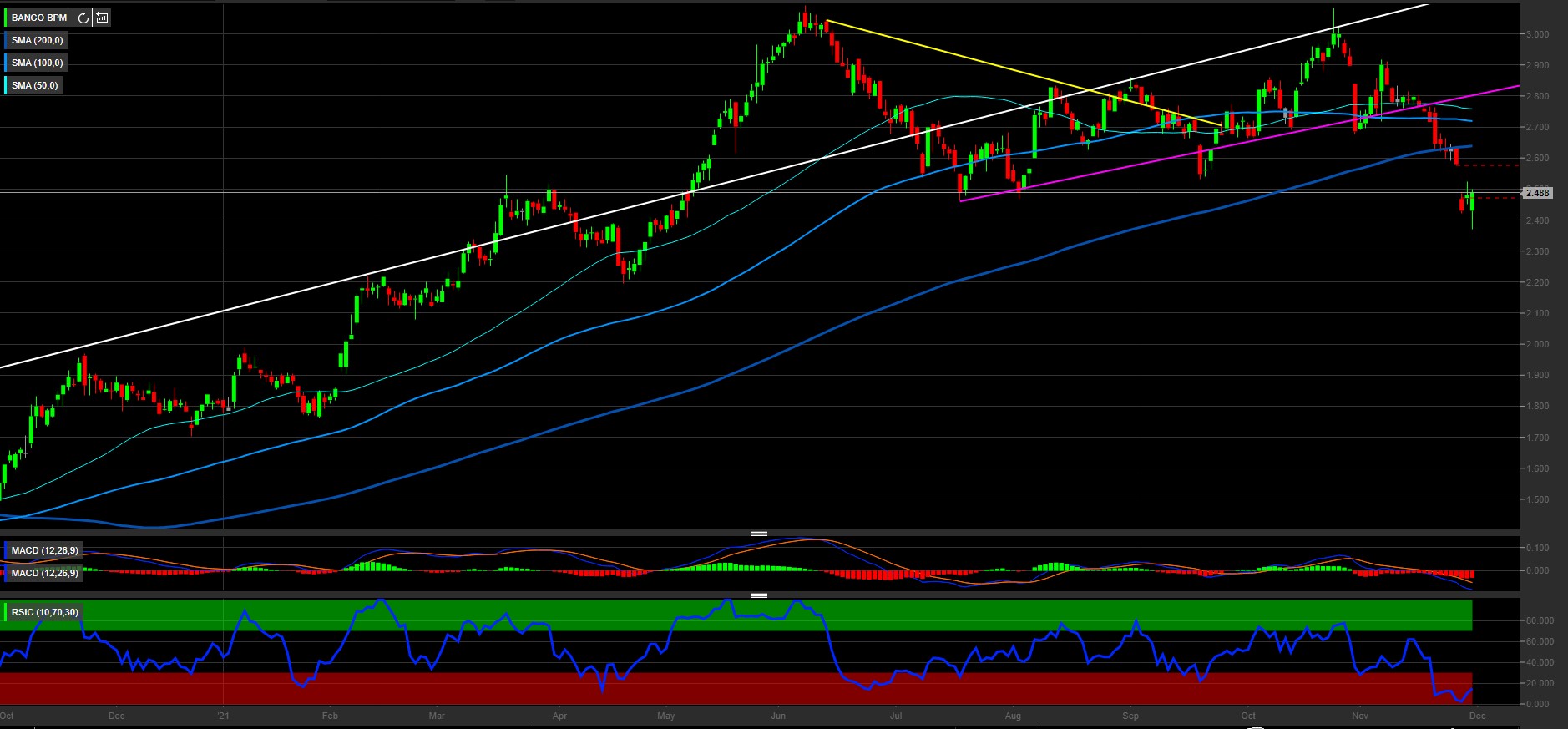The width and height of the screenshot is (1568, 729).
Task: Click the 80.000 RSI axis label
Action: 1540,620
